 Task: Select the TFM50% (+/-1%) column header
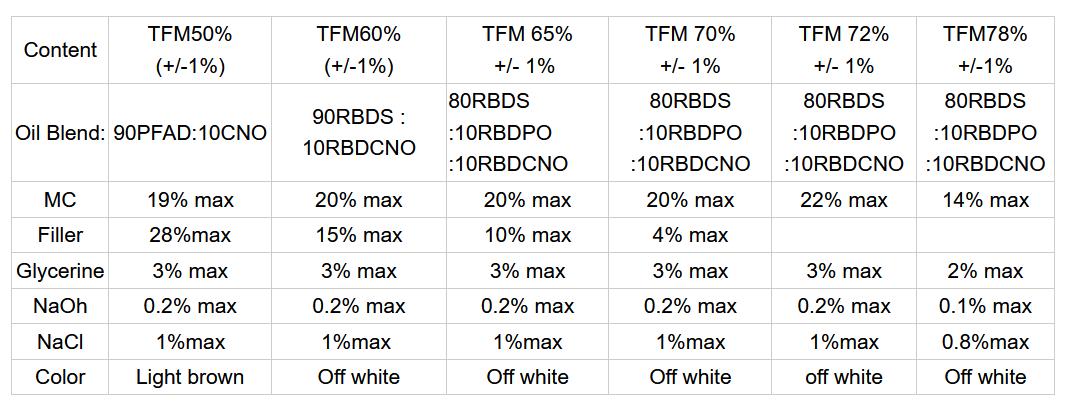pyautogui.click(x=190, y=50)
